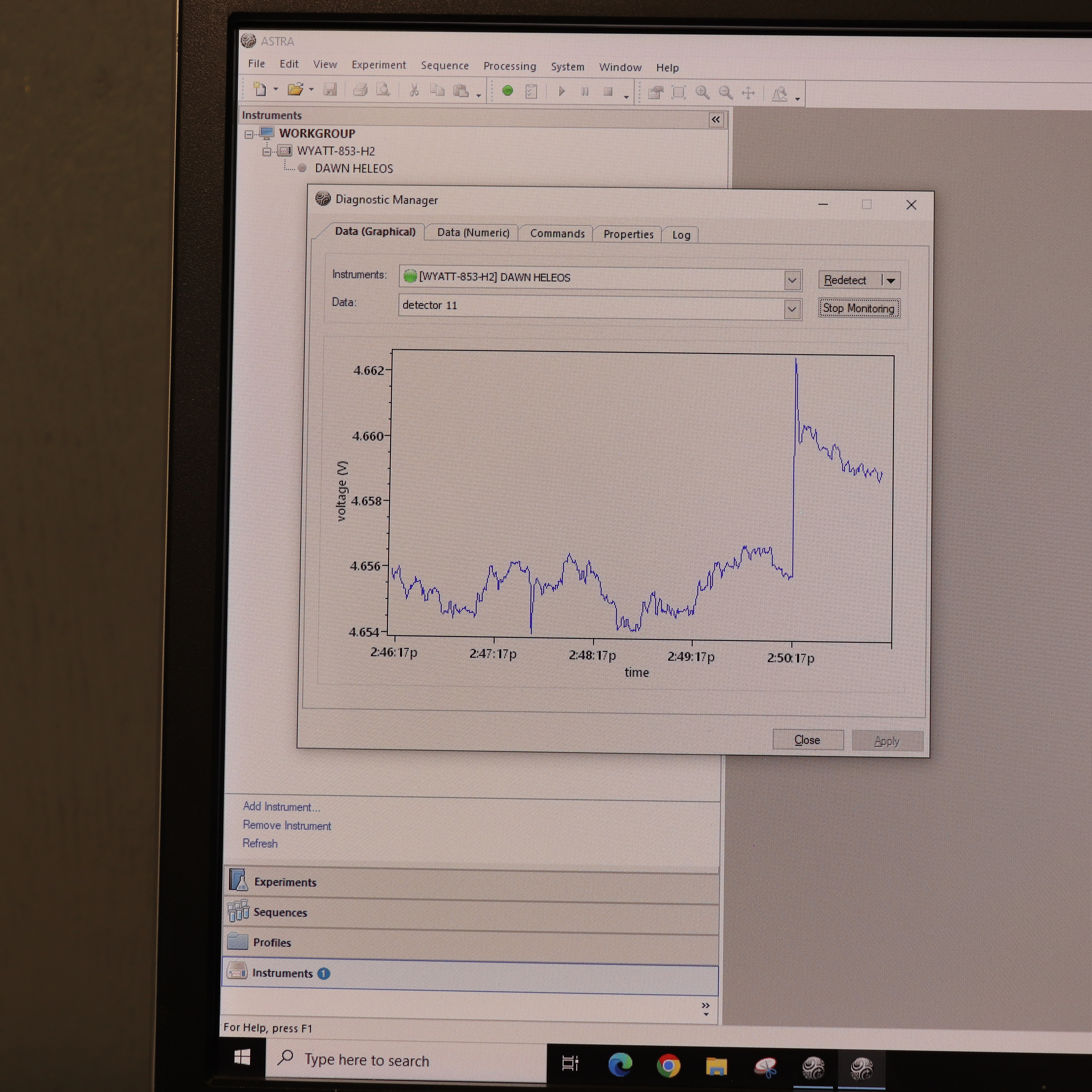
Task: Click the Remove Instrument link
Action: (x=287, y=825)
